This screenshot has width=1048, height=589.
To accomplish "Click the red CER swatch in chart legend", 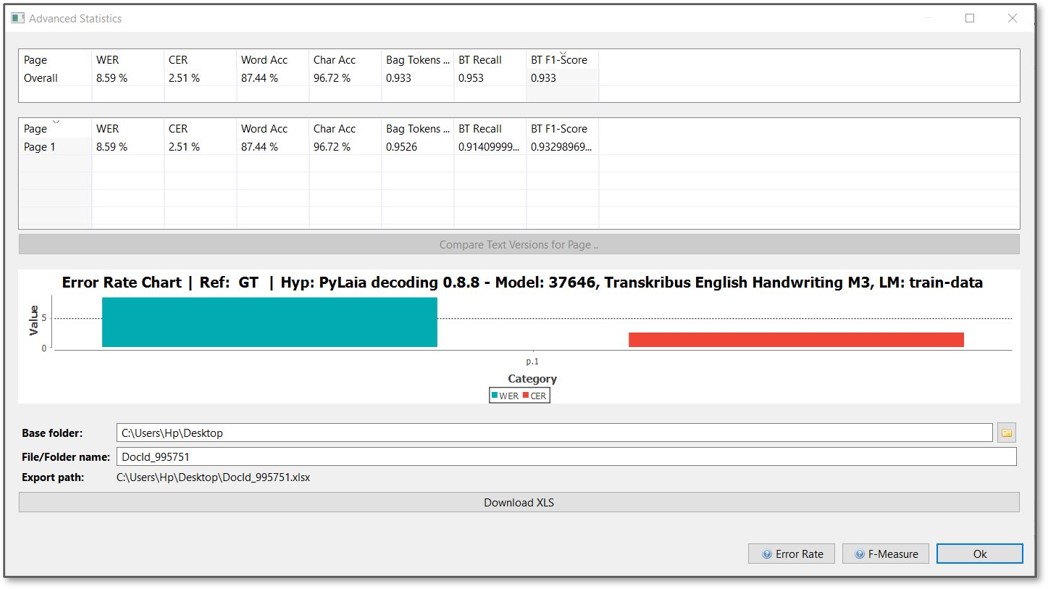I will (526, 395).
